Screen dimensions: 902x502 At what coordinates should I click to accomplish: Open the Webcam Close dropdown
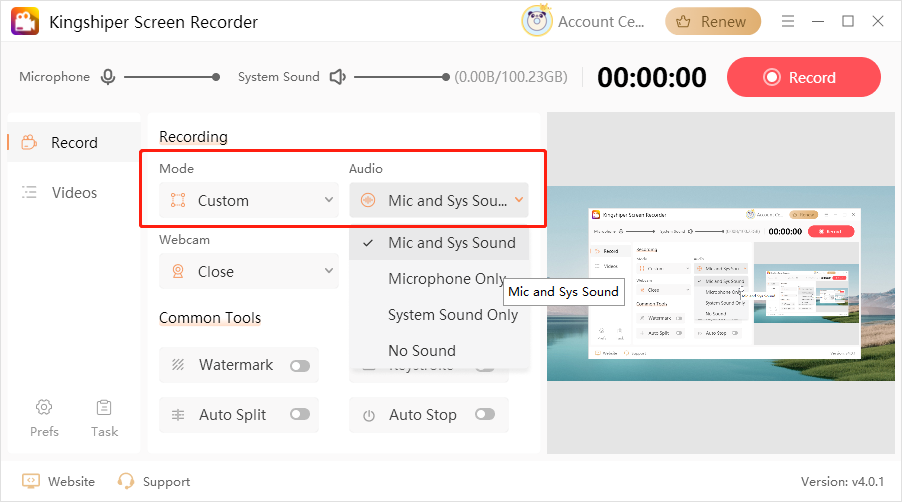click(x=249, y=271)
